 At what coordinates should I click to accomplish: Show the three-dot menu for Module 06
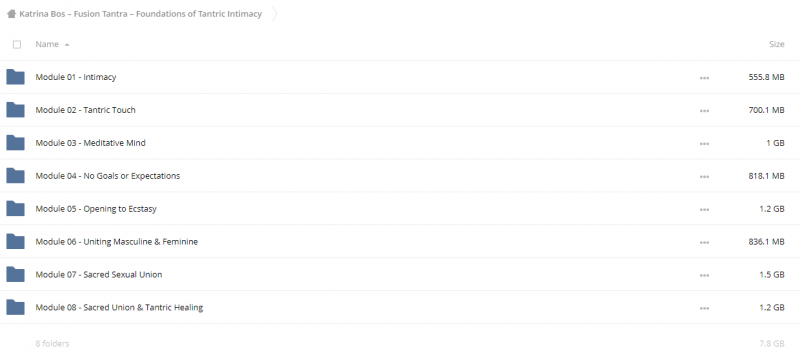click(x=704, y=242)
